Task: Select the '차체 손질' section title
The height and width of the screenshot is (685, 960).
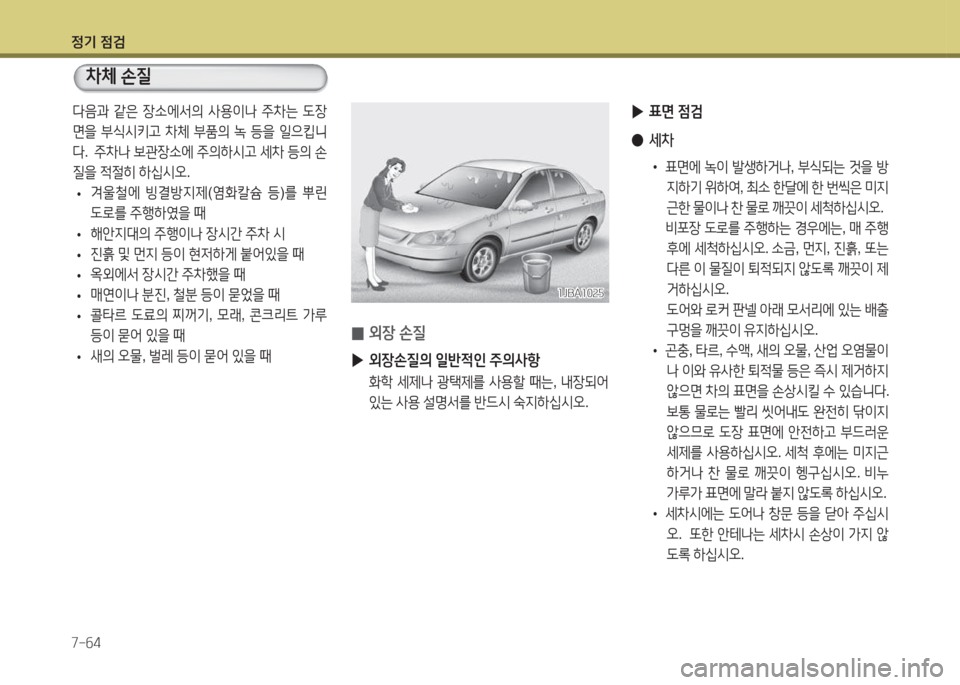Action: 118,77
